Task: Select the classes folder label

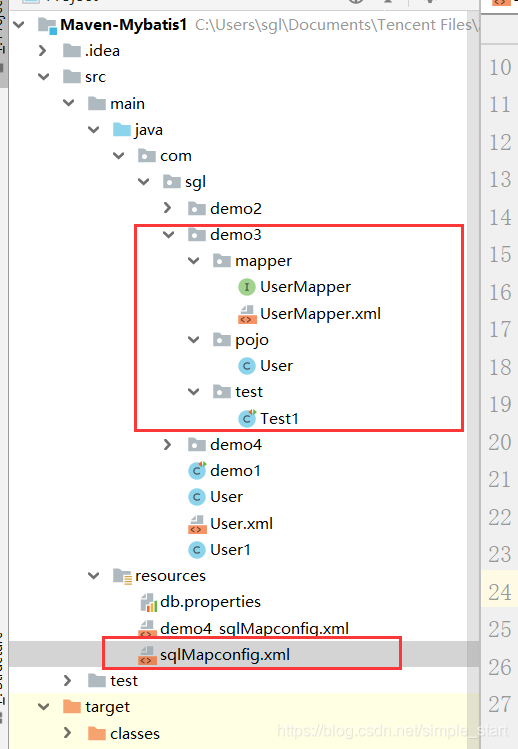Action: tap(135, 733)
